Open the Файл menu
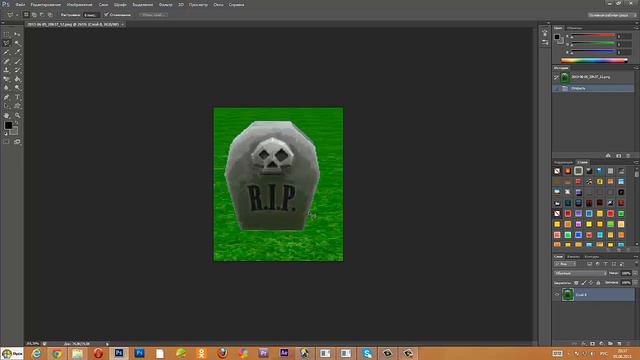The height and width of the screenshot is (360, 640). click(20, 5)
